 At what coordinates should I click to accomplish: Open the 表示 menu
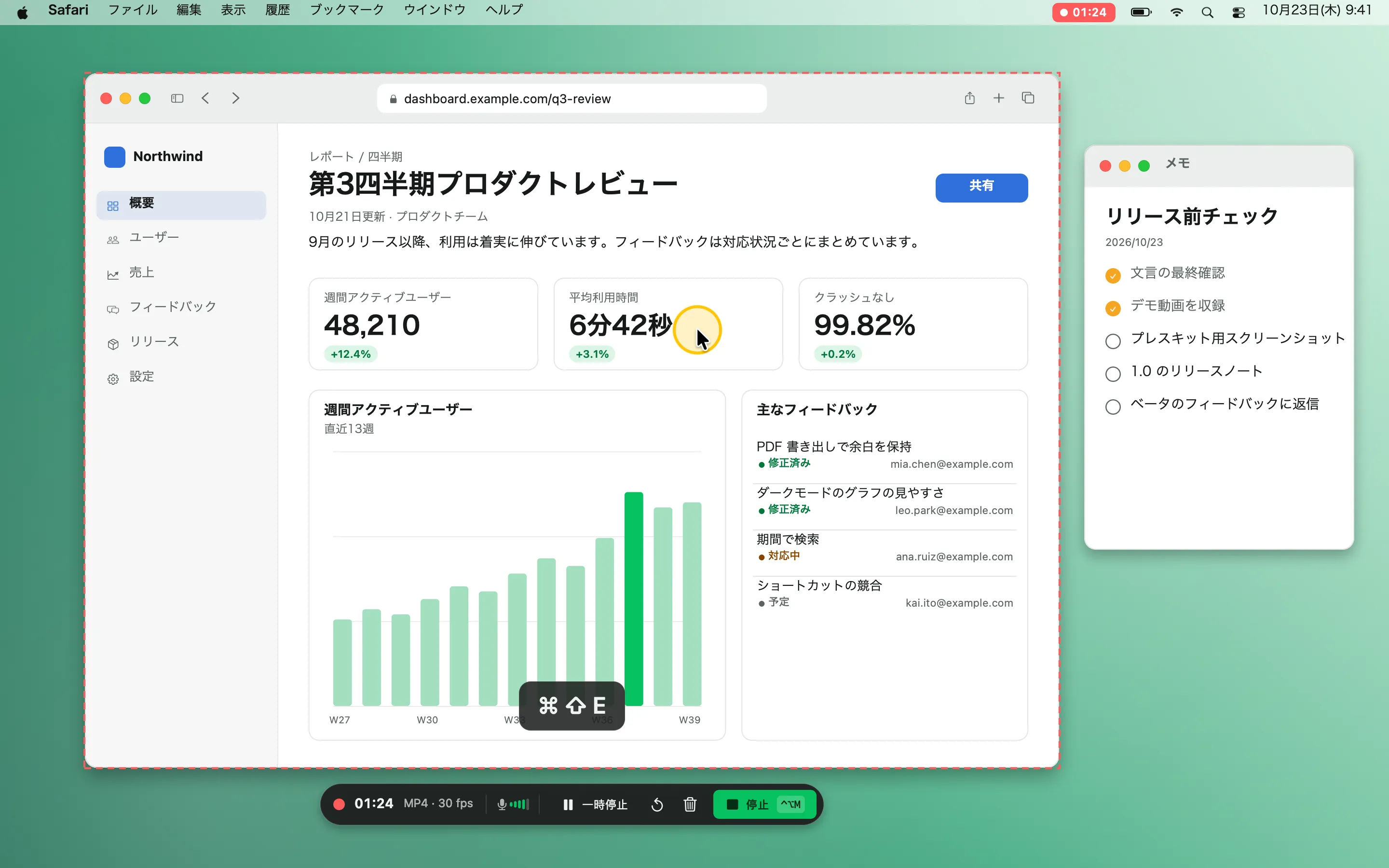click(233, 10)
